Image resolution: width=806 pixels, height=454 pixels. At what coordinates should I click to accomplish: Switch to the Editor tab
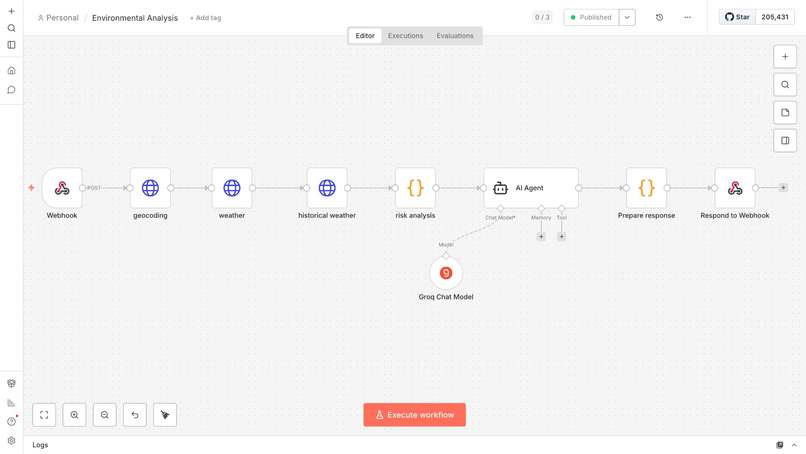[x=365, y=35]
